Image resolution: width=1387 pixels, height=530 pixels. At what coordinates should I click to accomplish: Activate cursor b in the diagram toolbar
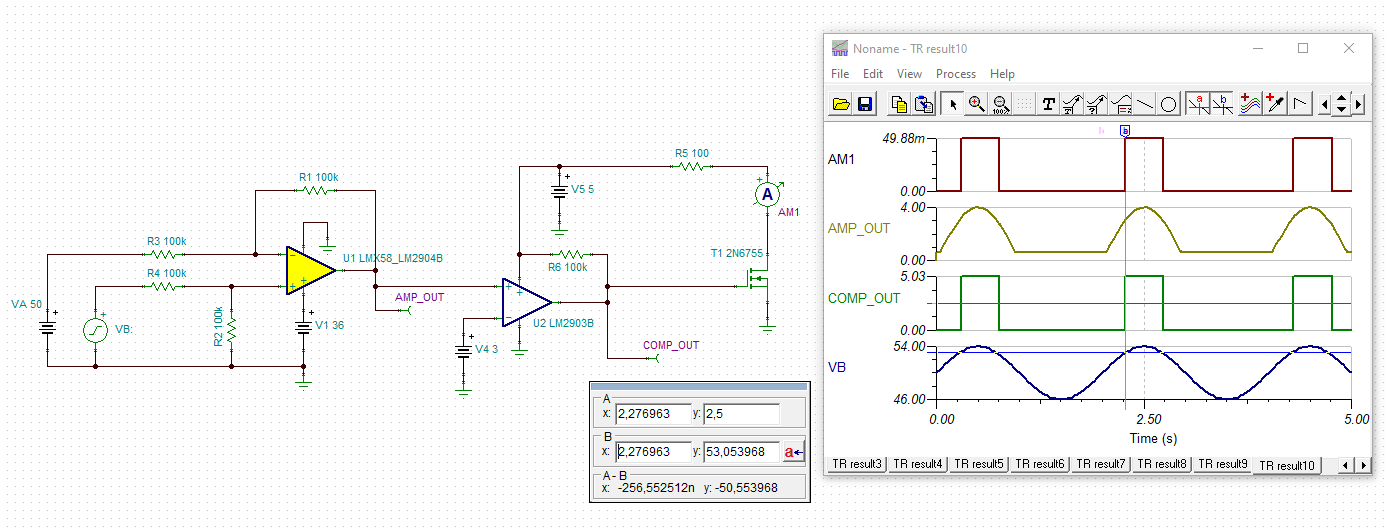tap(1221, 103)
